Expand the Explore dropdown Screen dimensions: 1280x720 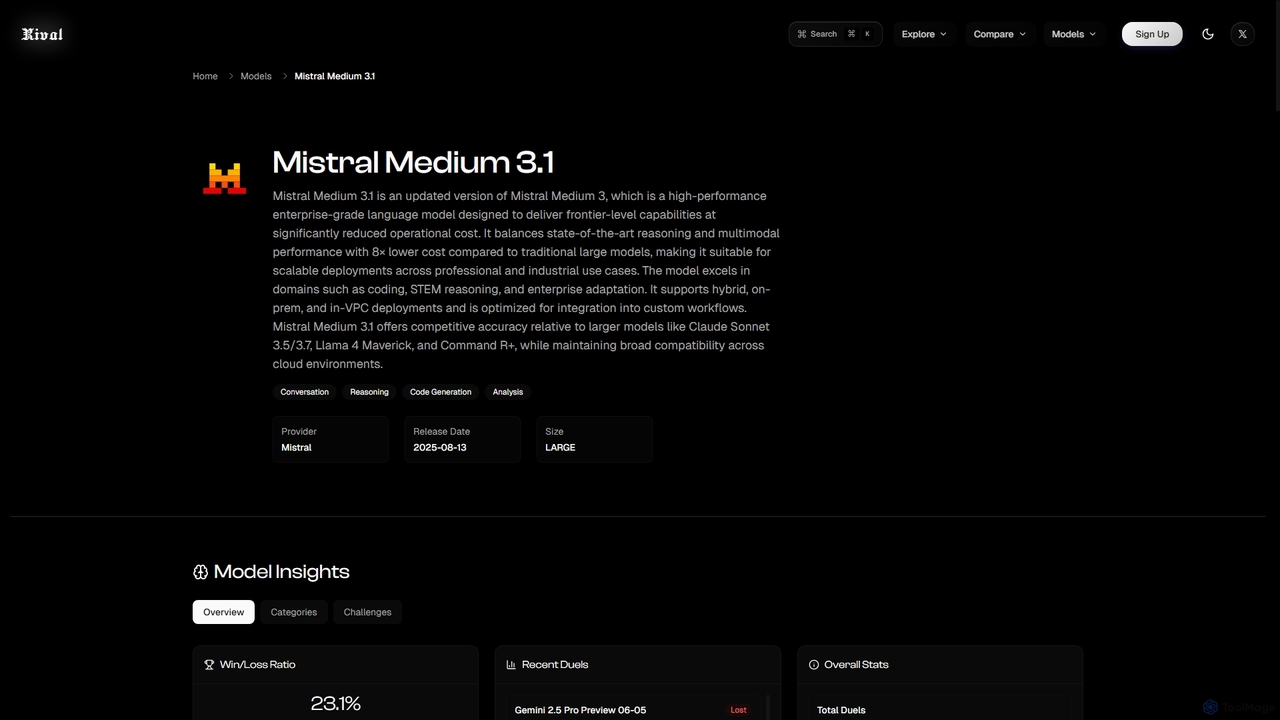click(x=924, y=34)
